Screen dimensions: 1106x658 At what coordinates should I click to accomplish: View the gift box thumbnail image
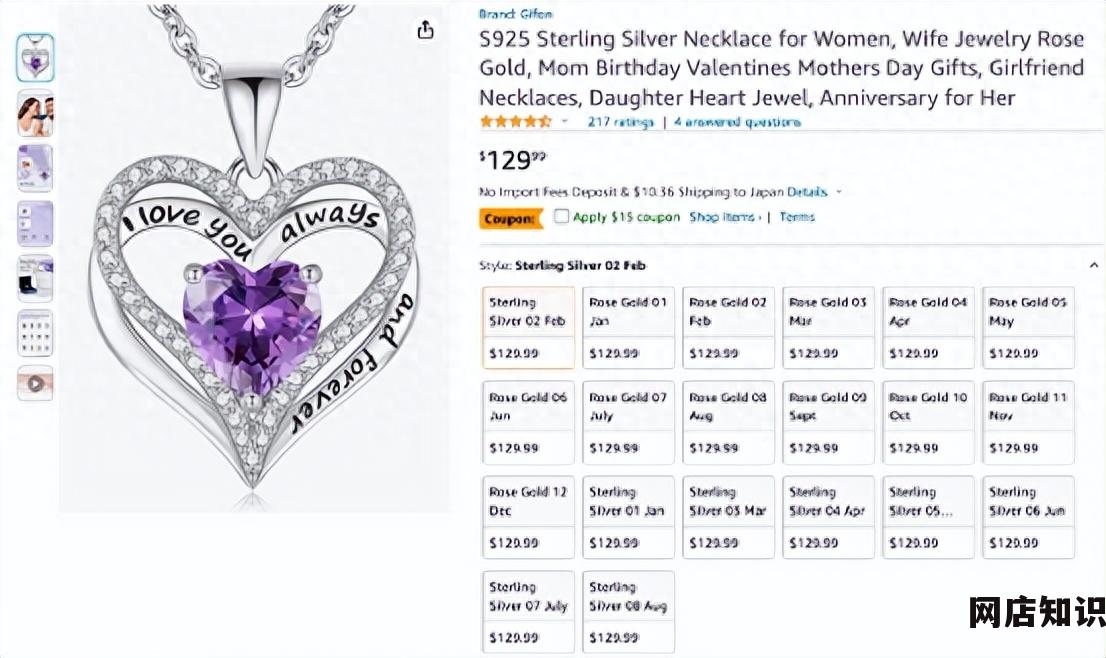[35, 278]
